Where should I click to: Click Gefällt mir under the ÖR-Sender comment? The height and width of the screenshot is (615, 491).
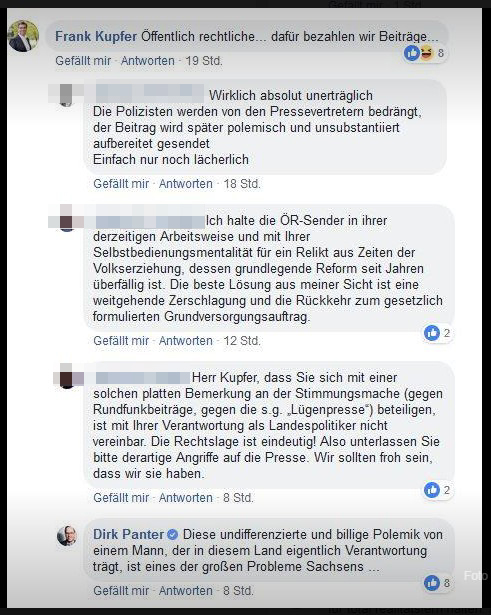click(x=121, y=340)
